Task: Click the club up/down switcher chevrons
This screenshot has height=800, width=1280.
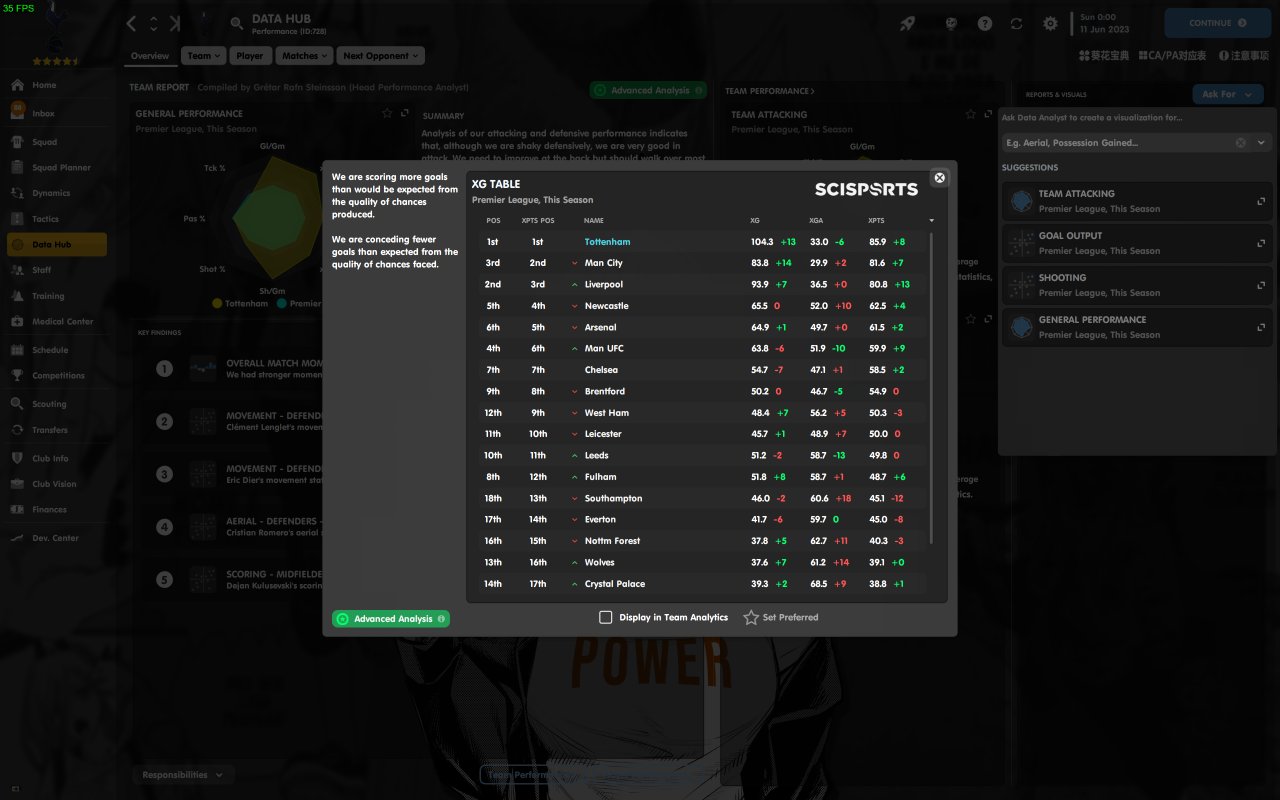Action: click(x=154, y=23)
